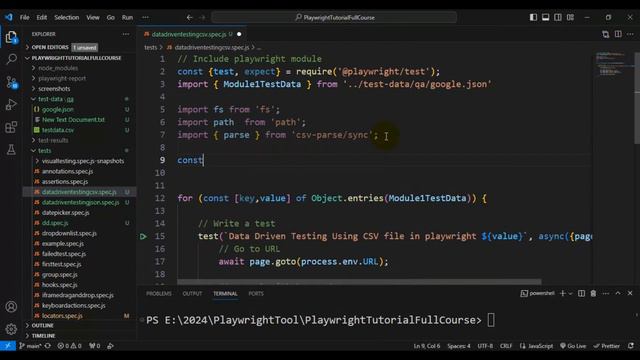Image resolution: width=640 pixels, height=360 pixels.
Task: Switch to the Output panel tab
Action: tap(192, 293)
